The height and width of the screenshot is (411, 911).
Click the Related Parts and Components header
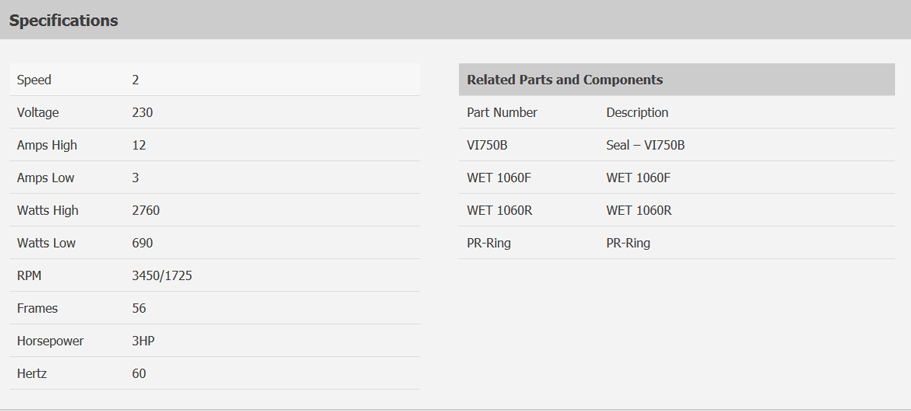[565, 80]
